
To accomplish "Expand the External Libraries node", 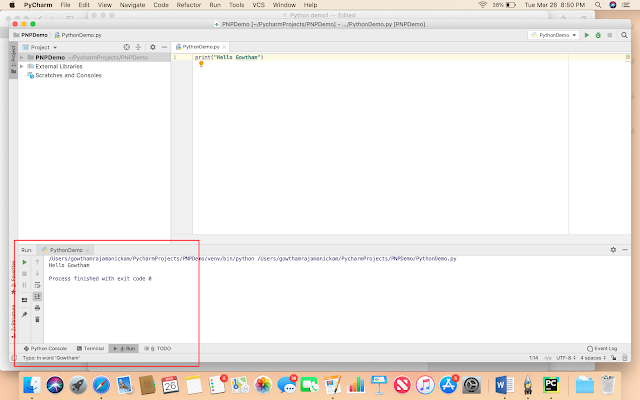I will pyautogui.click(x=22, y=66).
